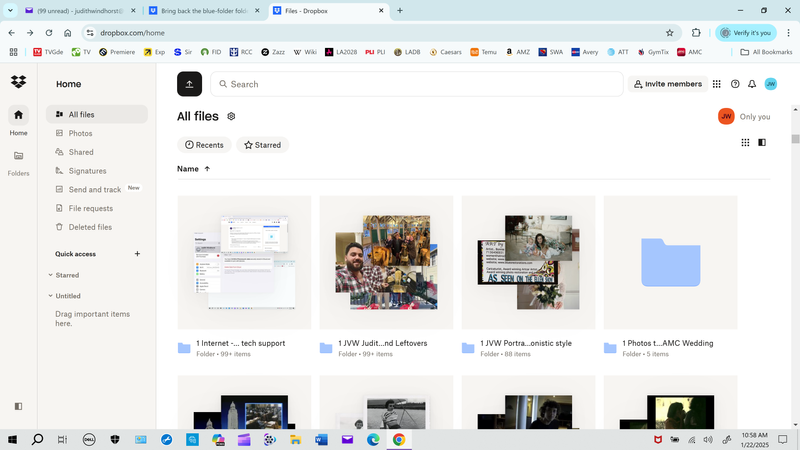The image size is (800, 450).
Task: Open the 1 Photos AMC Wedding folder thumbnail
Action: click(670, 262)
